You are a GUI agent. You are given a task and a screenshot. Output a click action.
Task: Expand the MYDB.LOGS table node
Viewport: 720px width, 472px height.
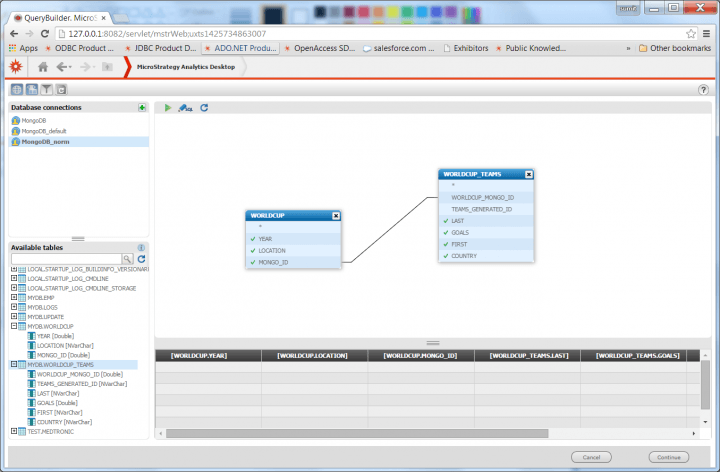(14, 307)
